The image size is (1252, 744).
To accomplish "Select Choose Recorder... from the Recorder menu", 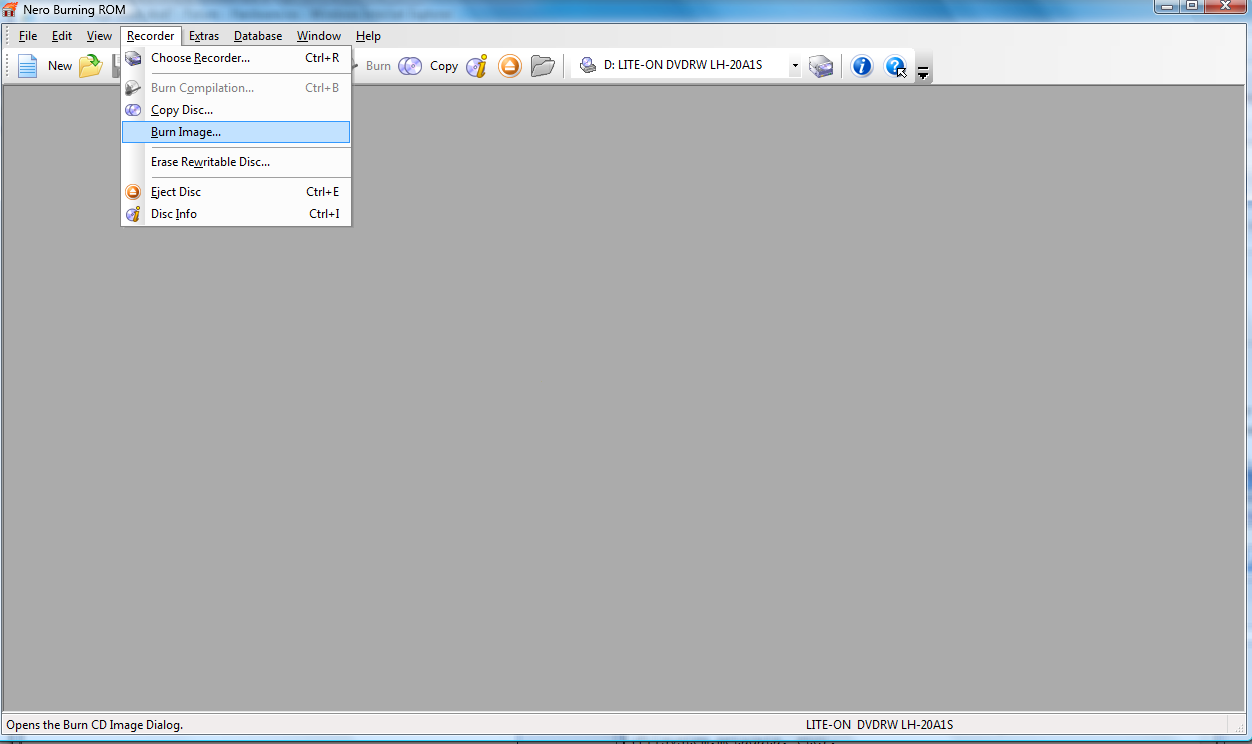I will click(x=236, y=58).
